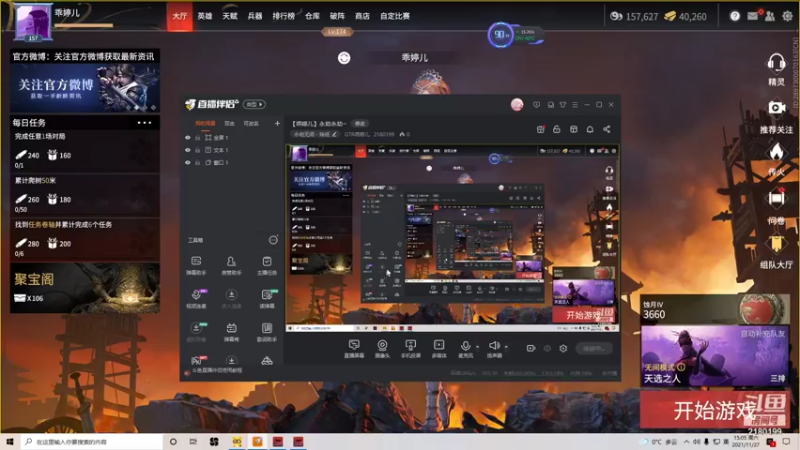This screenshot has width=800, height=450.
Task: Click the 扬声器 speaker icon
Action: (494, 348)
